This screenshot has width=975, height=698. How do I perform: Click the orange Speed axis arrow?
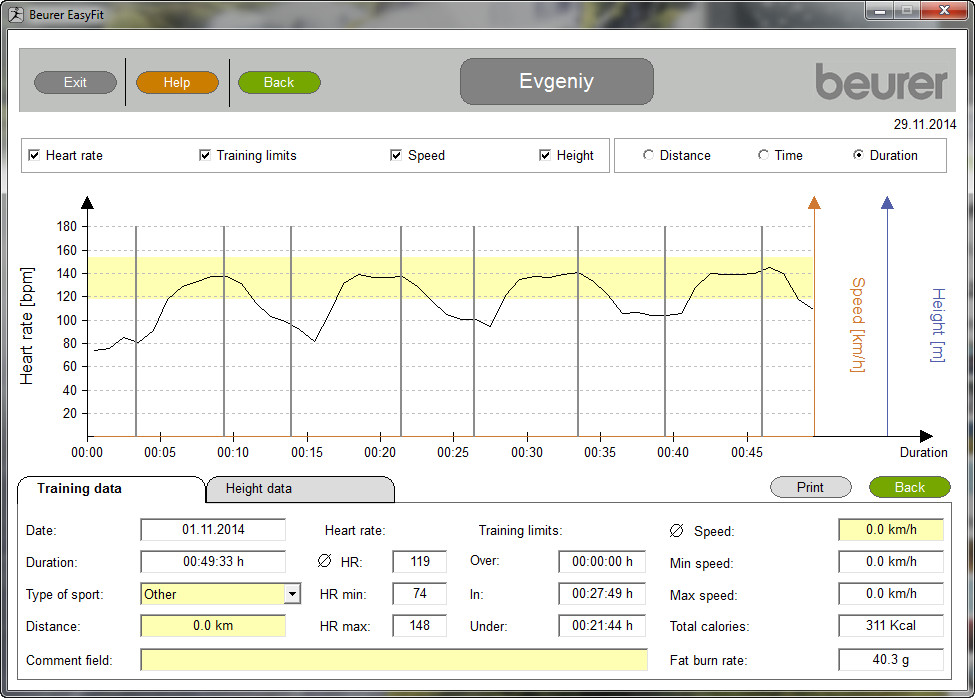coord(814,204)
